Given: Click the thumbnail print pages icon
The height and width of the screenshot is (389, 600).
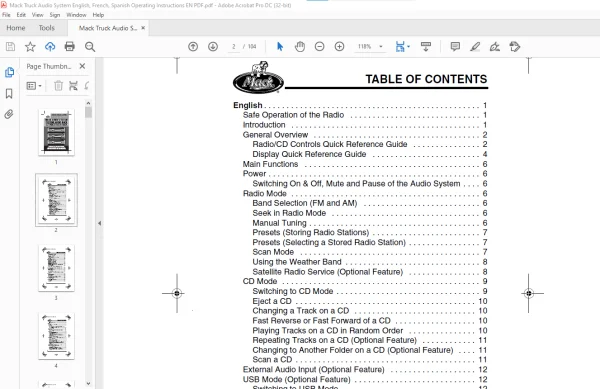Looking at the screenshot, I should 73,86.
